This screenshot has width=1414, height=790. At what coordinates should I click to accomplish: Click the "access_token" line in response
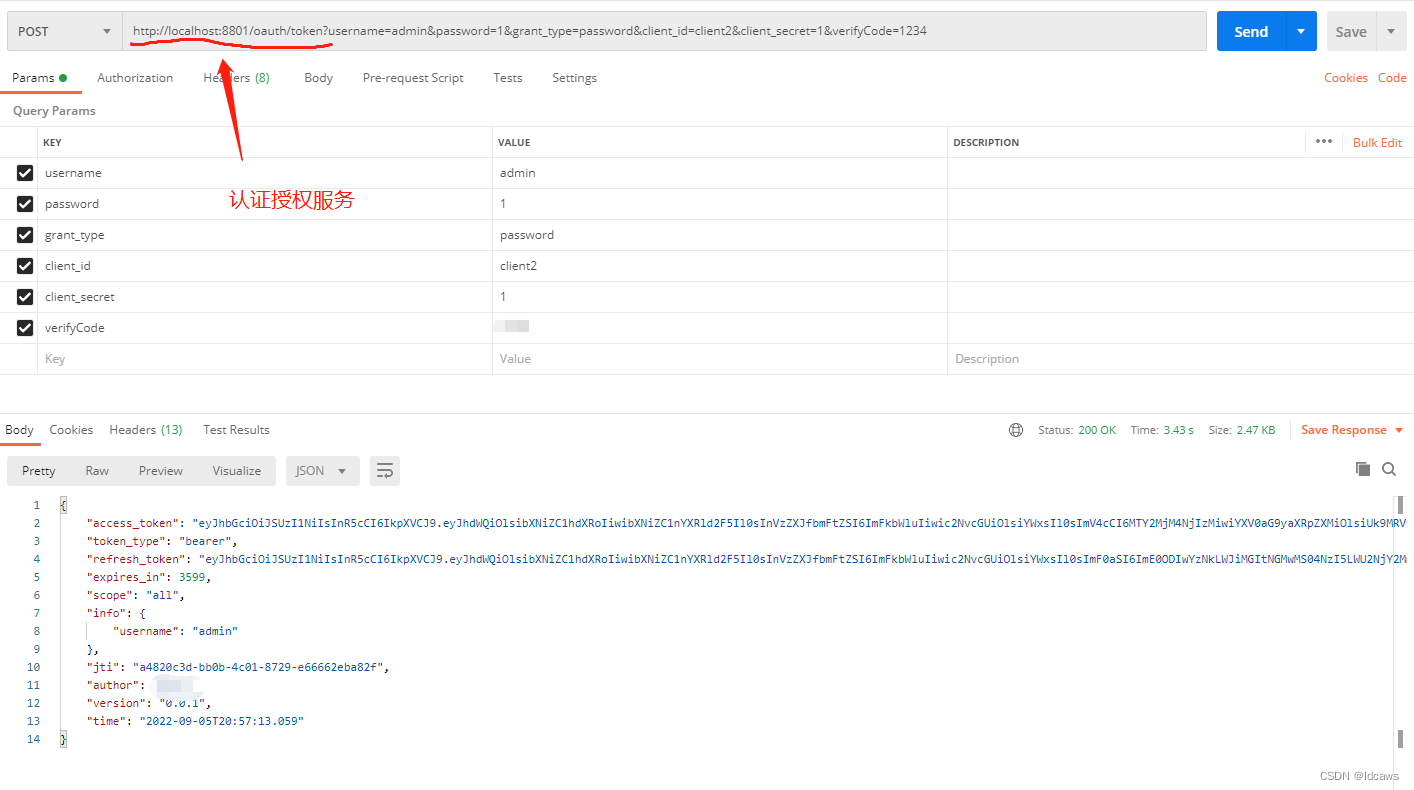pos(746,523)
